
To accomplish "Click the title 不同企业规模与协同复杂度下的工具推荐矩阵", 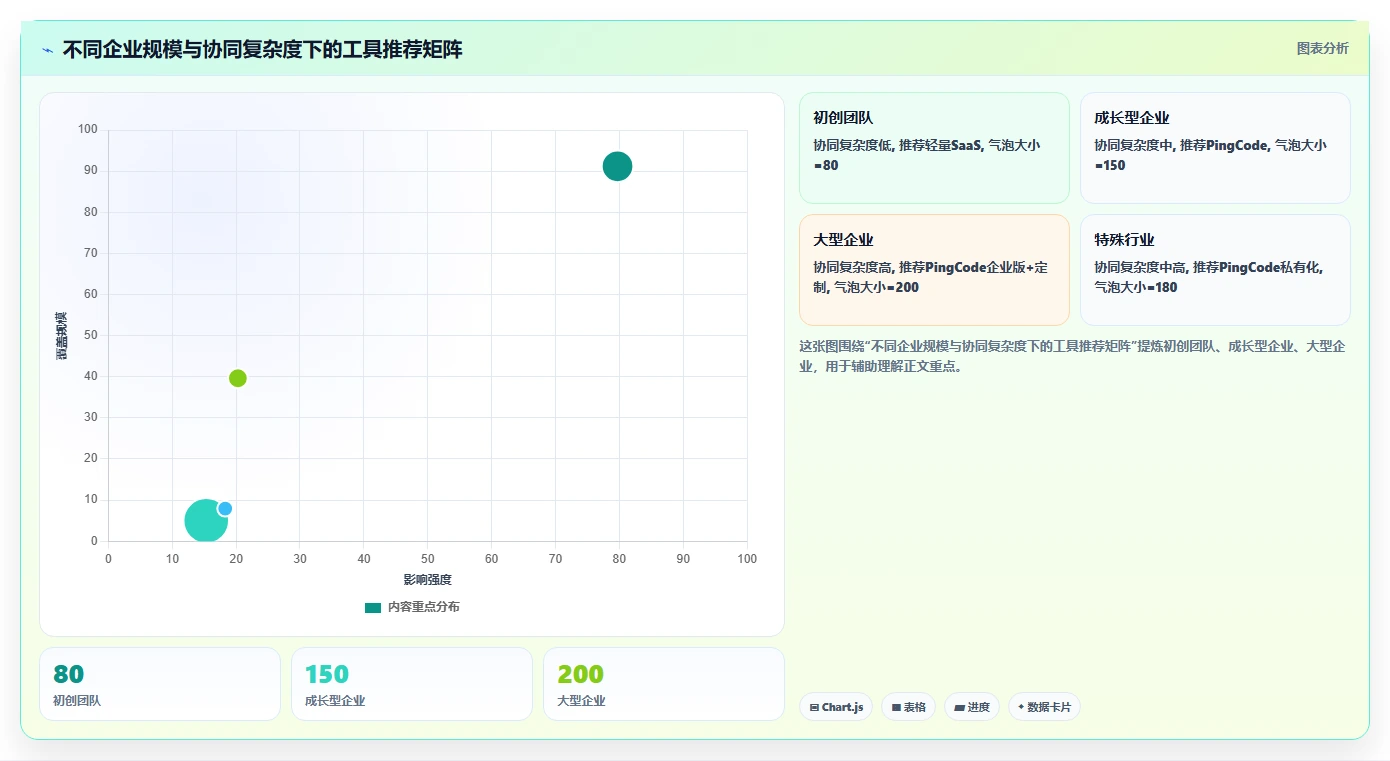I will pos(262,49).
